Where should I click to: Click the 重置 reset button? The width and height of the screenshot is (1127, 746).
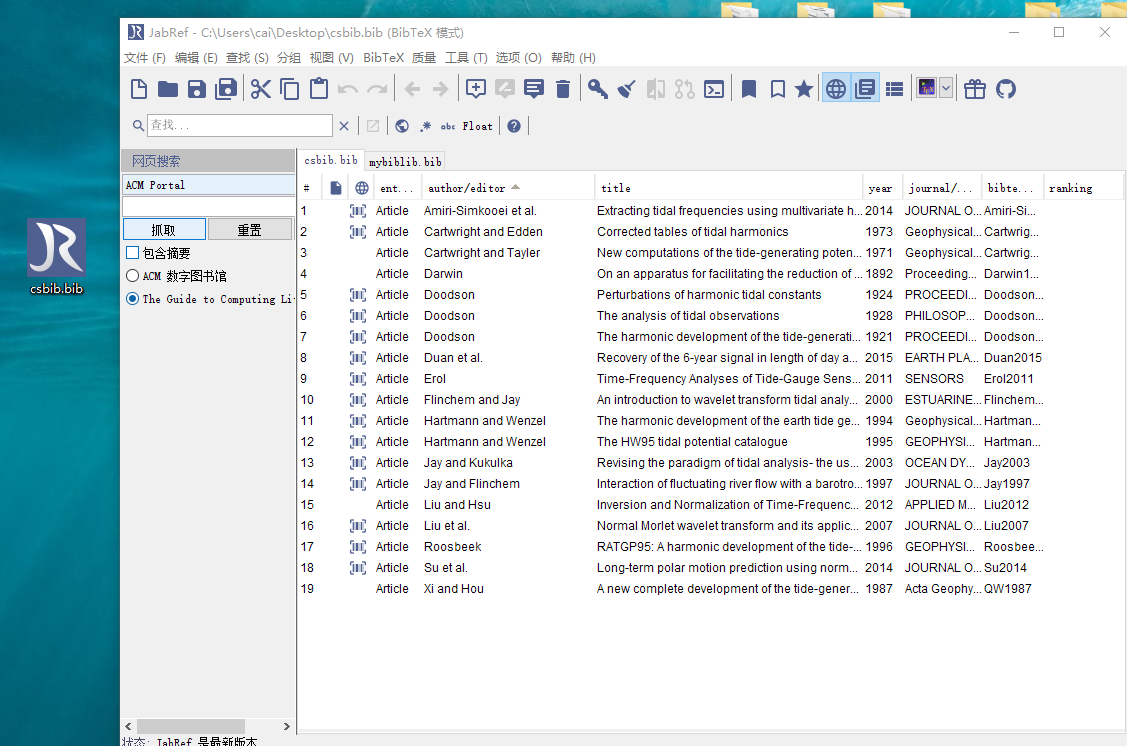click(x=250, y=230)
